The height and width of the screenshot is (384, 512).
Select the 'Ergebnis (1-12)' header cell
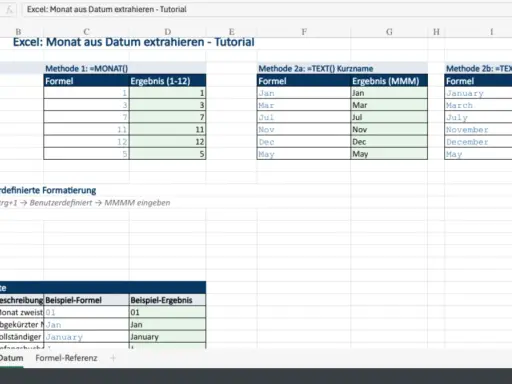[x=168, y=81]
